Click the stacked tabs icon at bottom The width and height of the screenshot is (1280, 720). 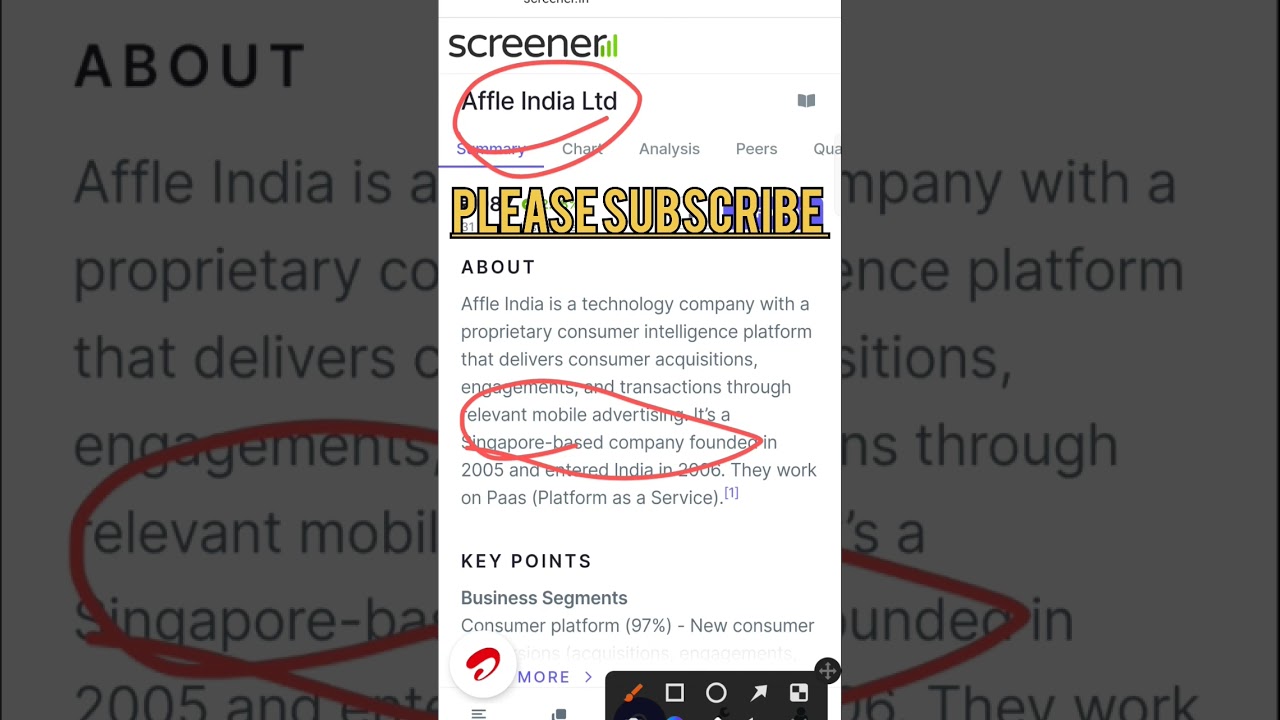pyautogui.click(x=560, y=714)
